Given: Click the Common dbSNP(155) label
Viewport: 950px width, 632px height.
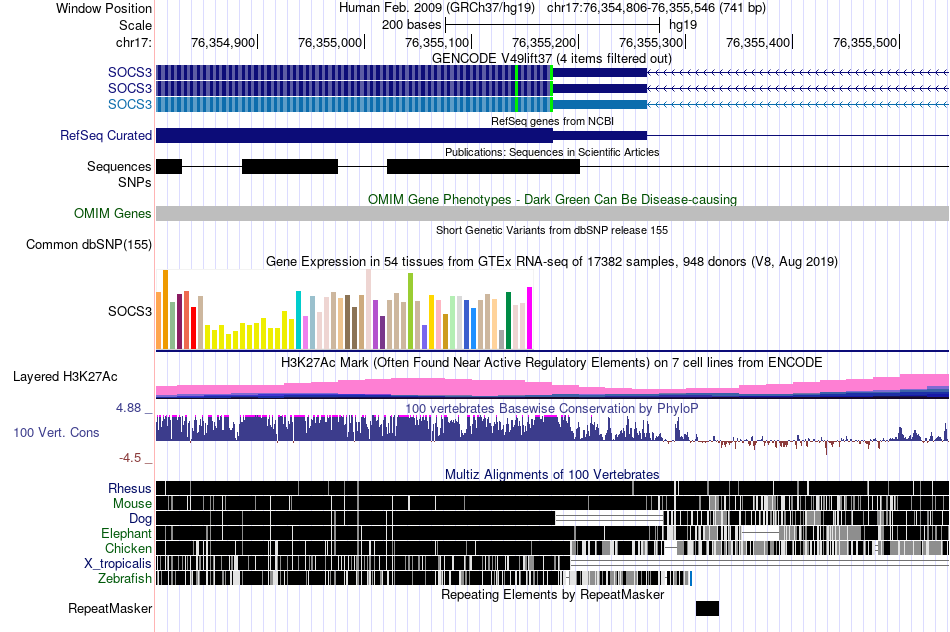Looking at the screenshot, I should [x=89, y=245].
